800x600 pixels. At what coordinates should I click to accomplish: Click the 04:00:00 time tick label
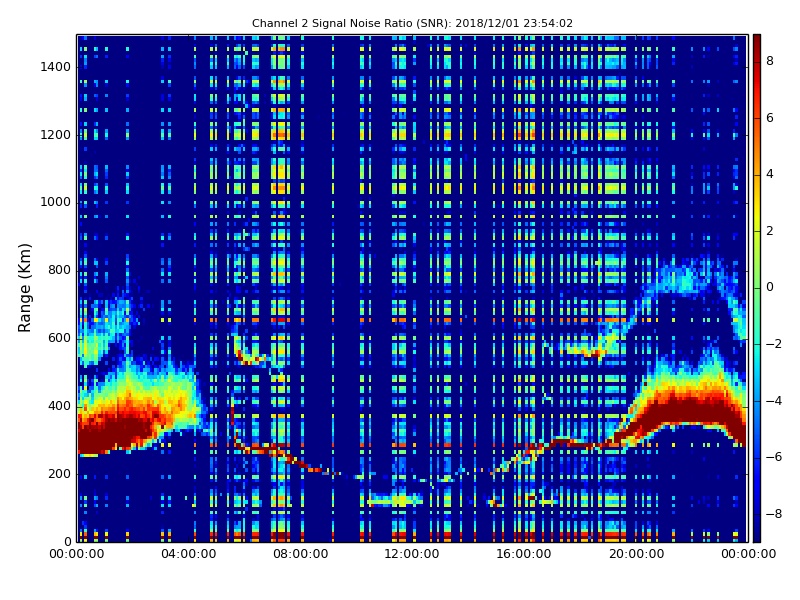[x=189, y=554]
